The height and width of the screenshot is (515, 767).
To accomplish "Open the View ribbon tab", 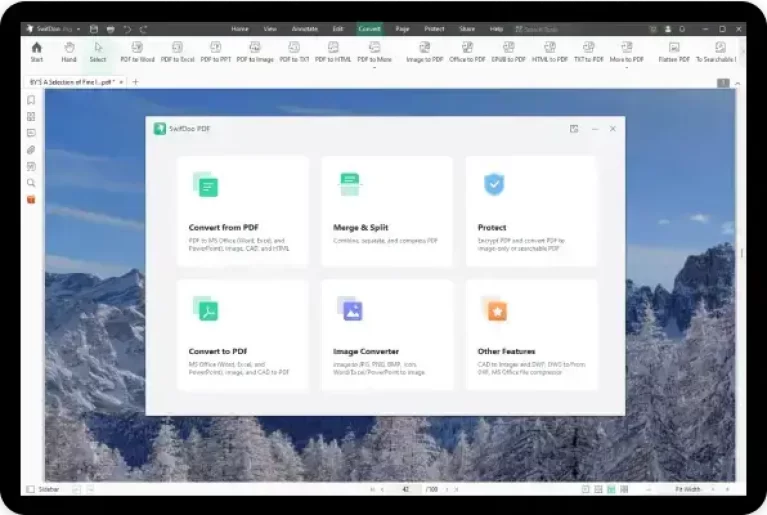I will coord(270,29).
